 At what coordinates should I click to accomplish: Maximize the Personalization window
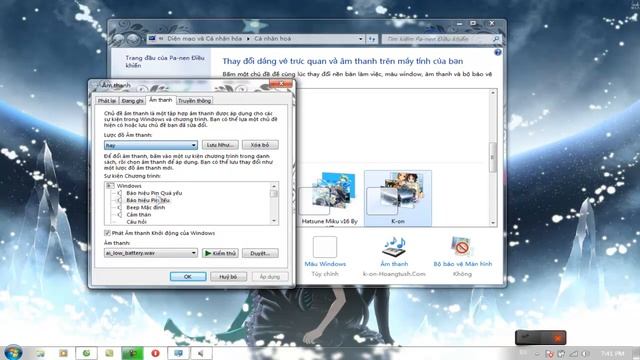coord(473,24)
